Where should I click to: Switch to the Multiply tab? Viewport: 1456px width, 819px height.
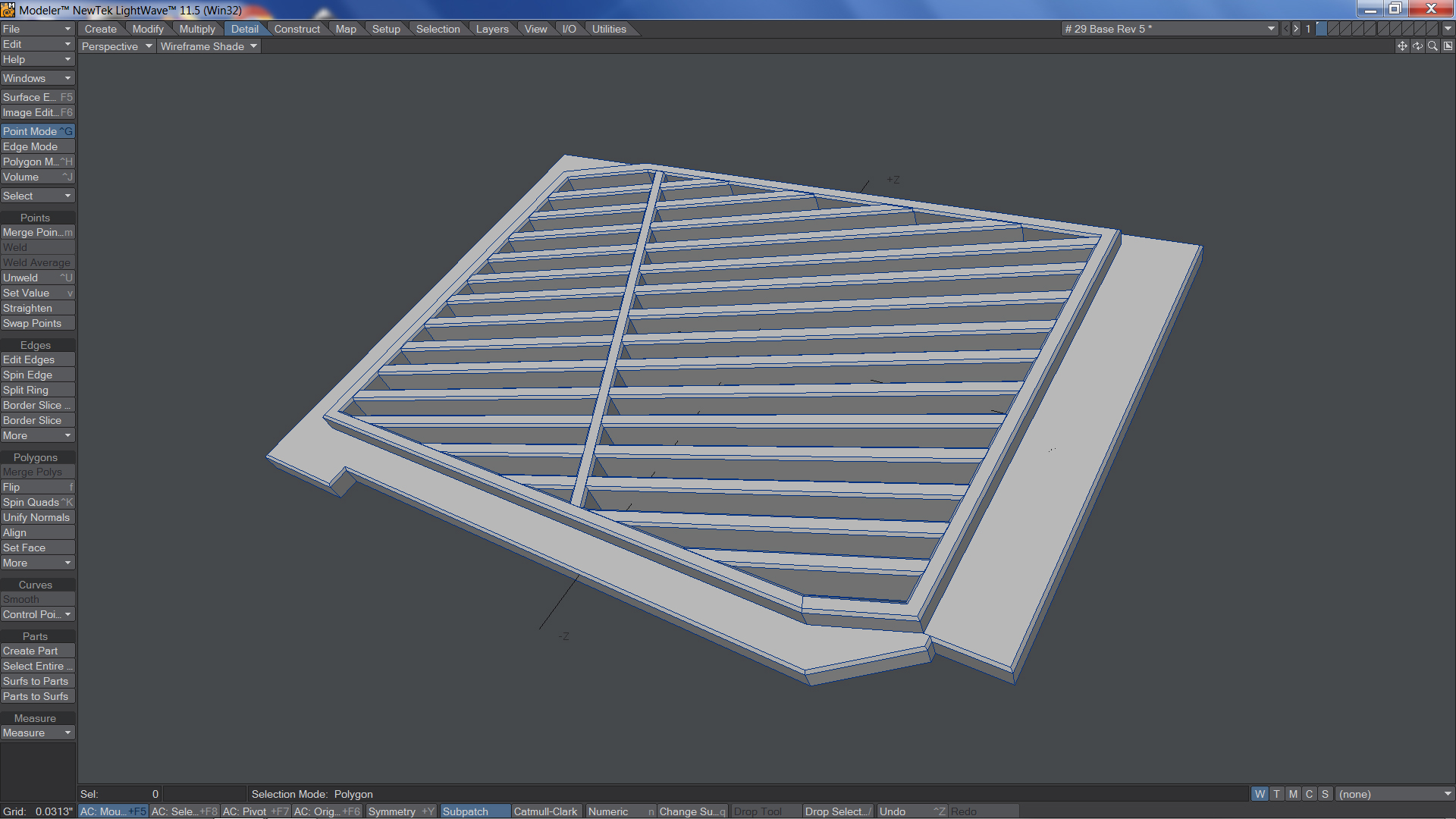click(x=197, y=29)
